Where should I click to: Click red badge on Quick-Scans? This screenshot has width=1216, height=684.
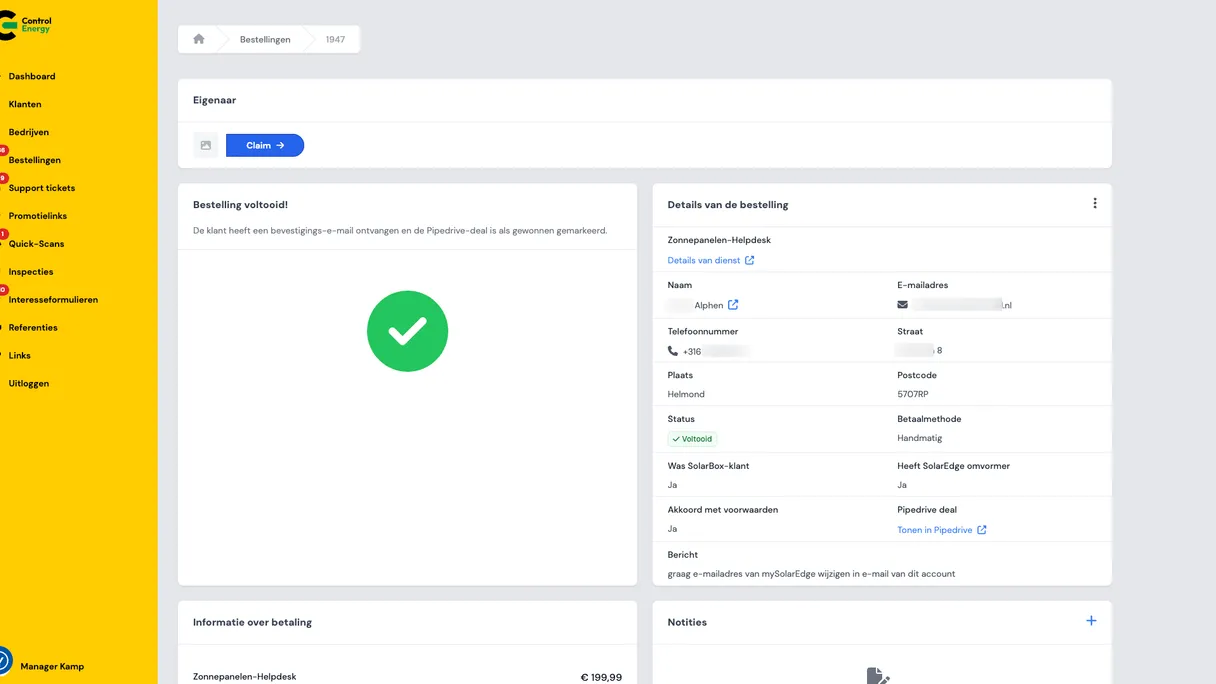click(3, 234)
